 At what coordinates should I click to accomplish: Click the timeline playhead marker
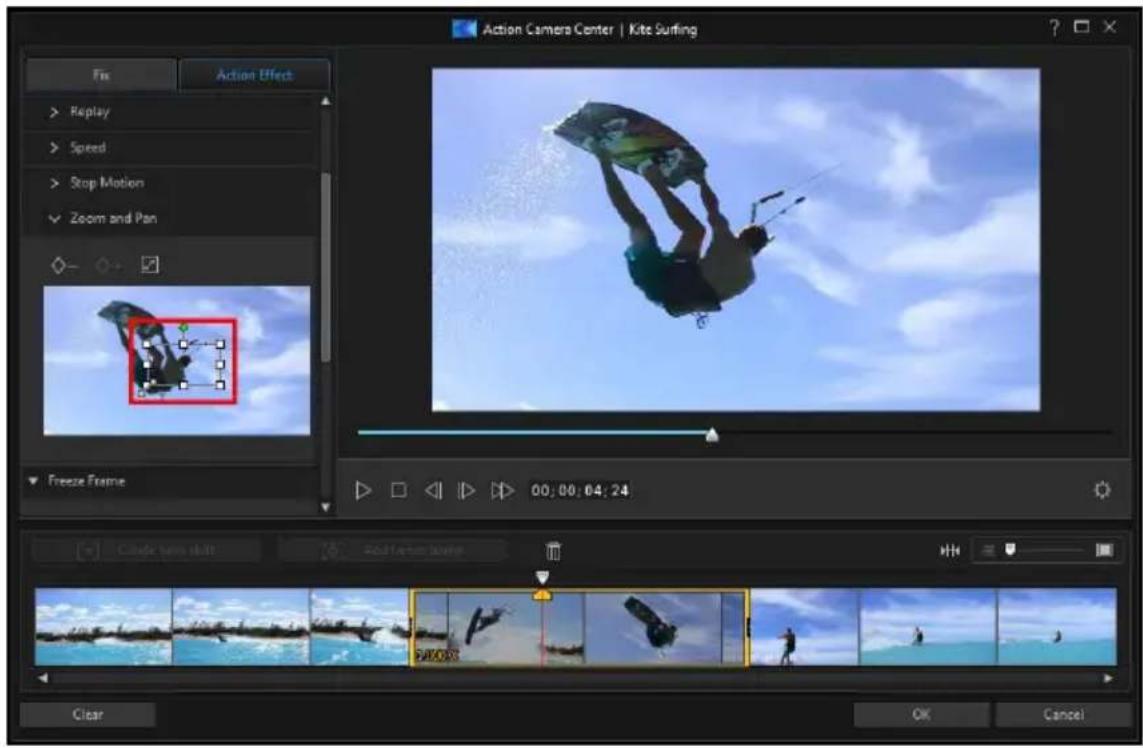coord(542,577)
